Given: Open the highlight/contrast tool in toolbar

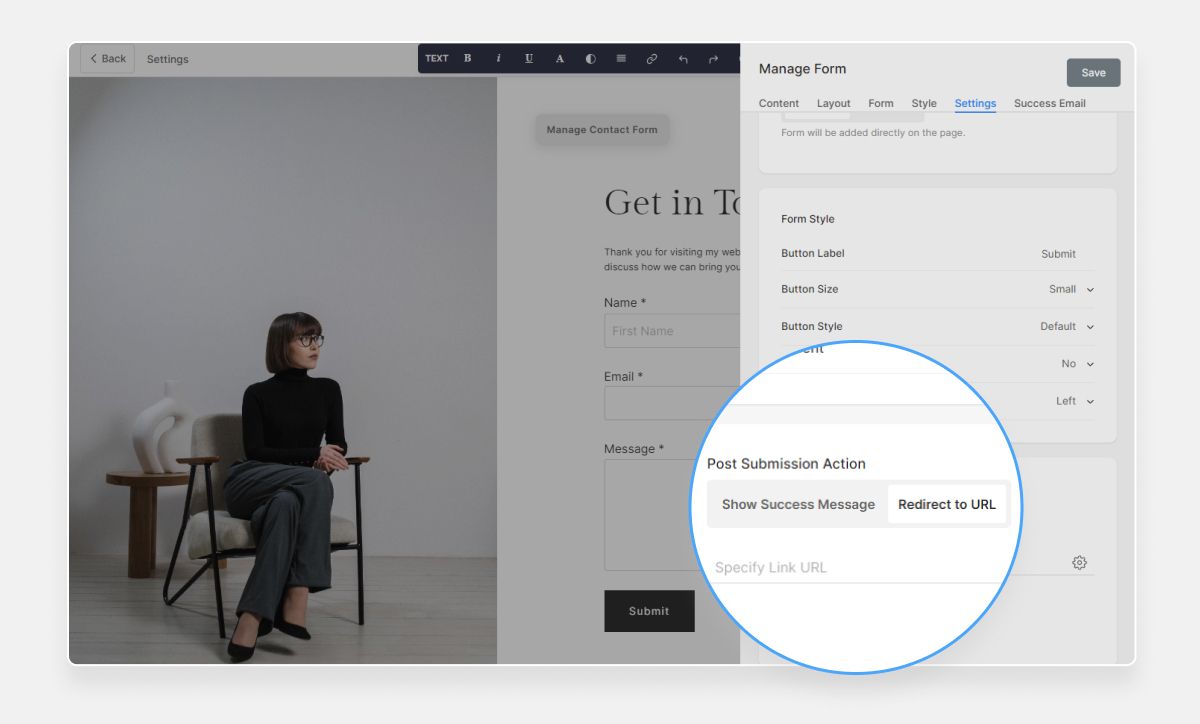Looking at the screenshot, I should click(x=590, y=58).
